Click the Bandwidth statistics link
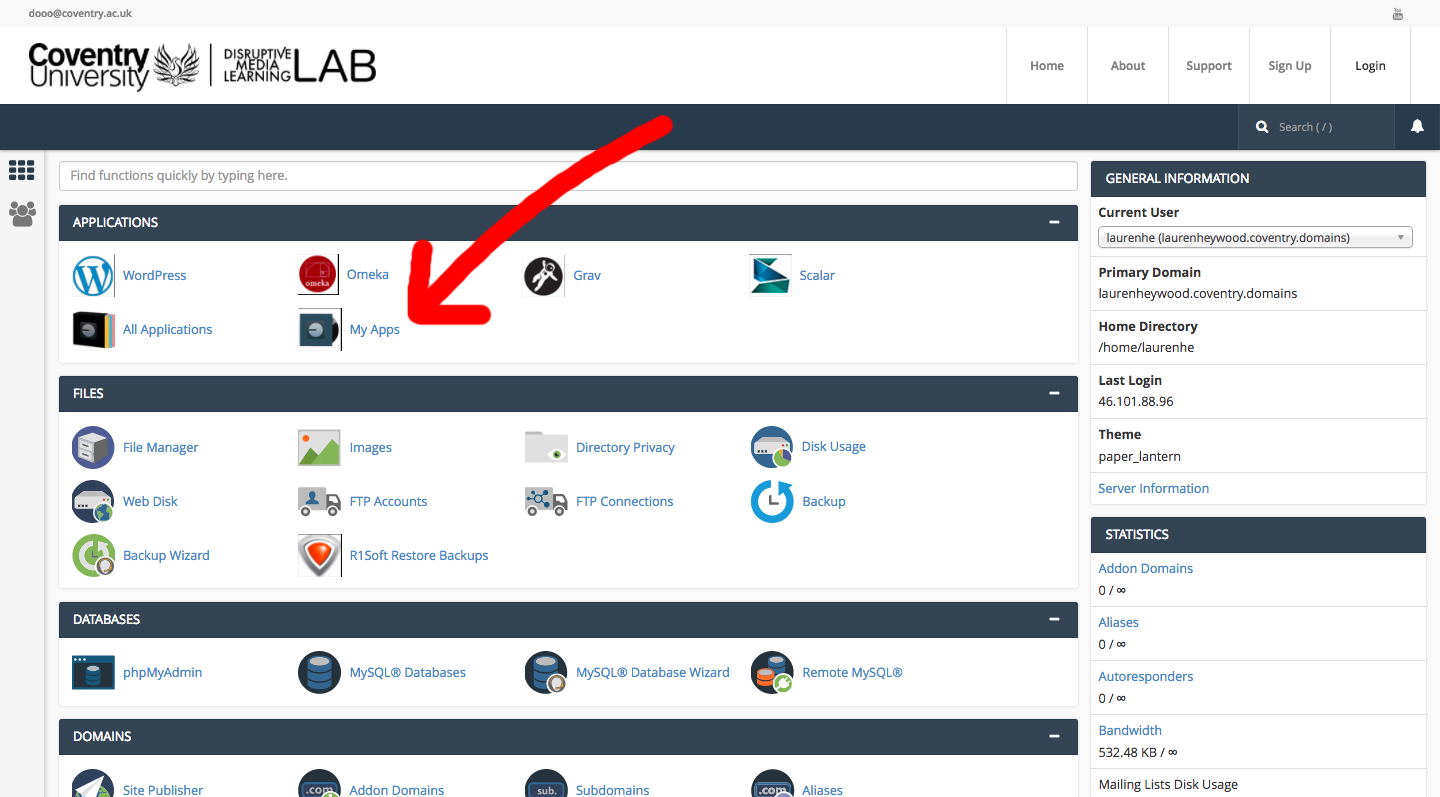Image resolution: width=1440 pixels, height=797 pixels. [x=1130, y=730]
